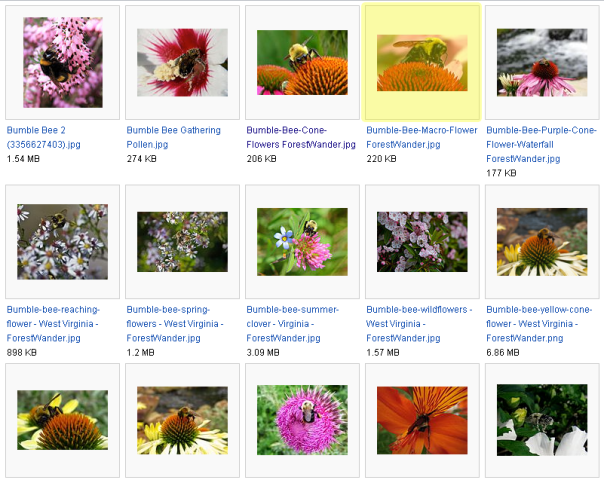604x483 pixels.
Task: Open the Bumble-bee-spring-flowers West Virginia thumbnail
Action: tap(182, 242)
